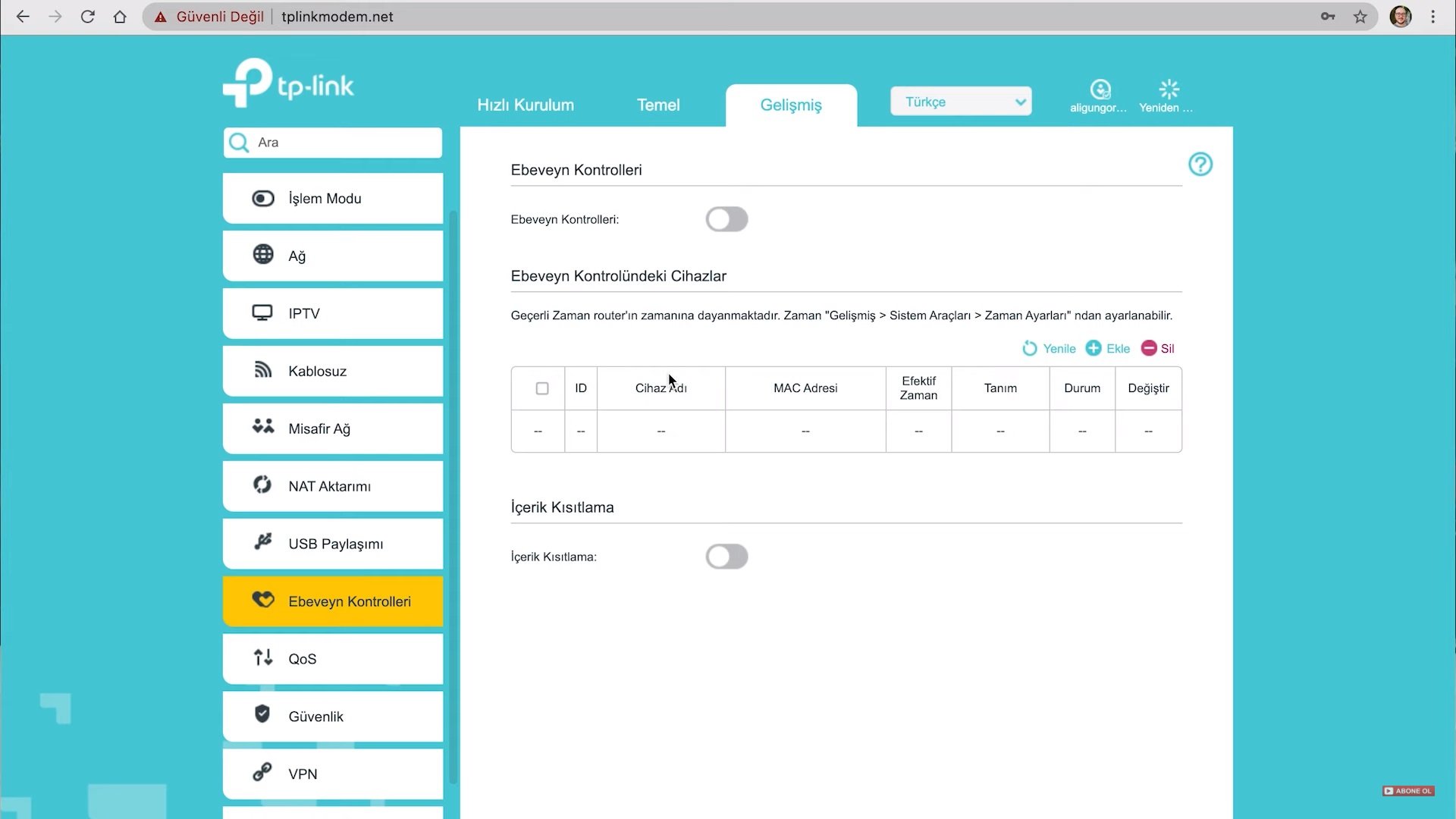Open the NAT Aktarımı menu item
1456x819 pixels.
coord(333,486)
